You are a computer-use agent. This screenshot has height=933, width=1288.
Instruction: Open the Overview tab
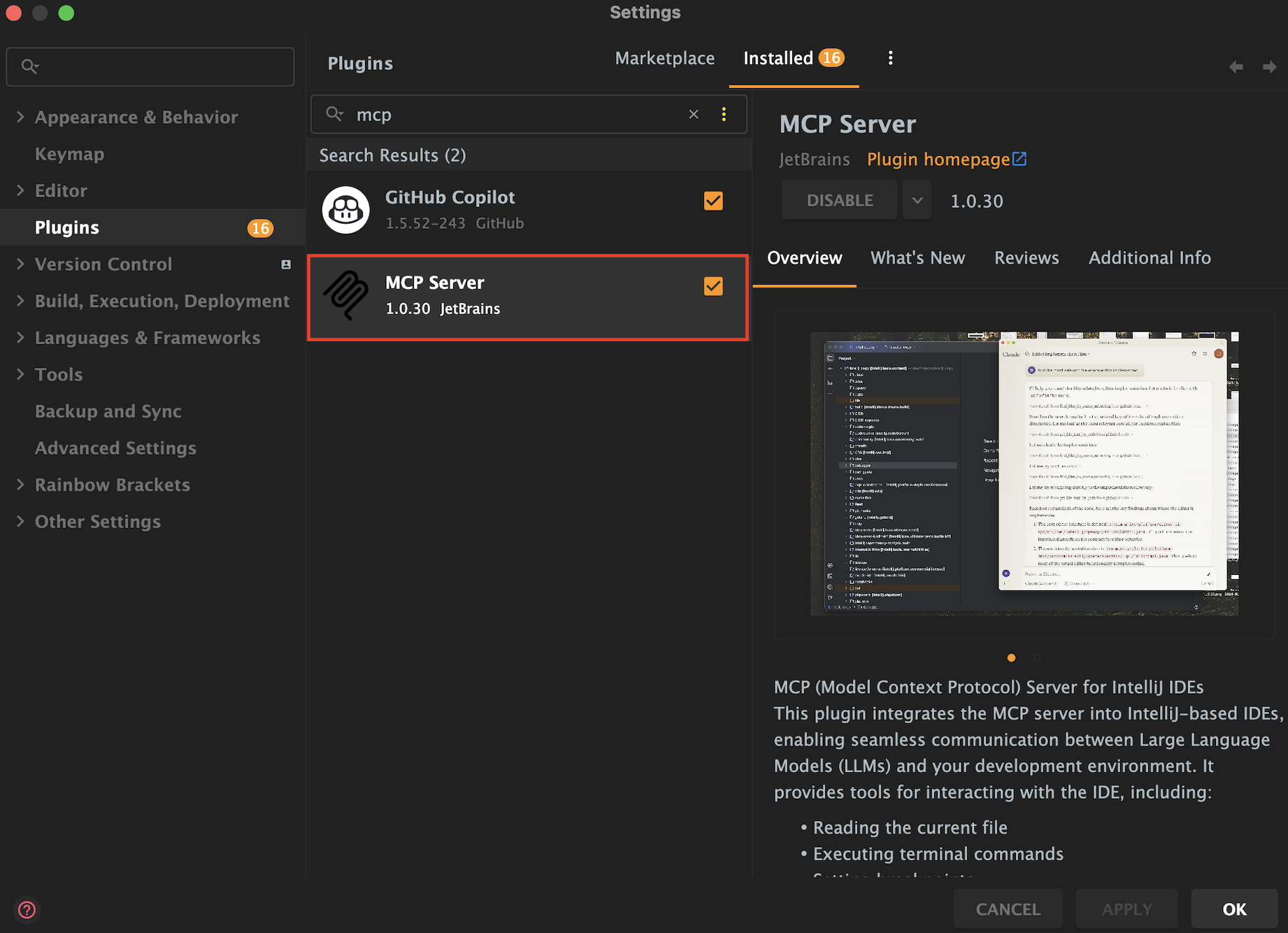click(804, 258)
